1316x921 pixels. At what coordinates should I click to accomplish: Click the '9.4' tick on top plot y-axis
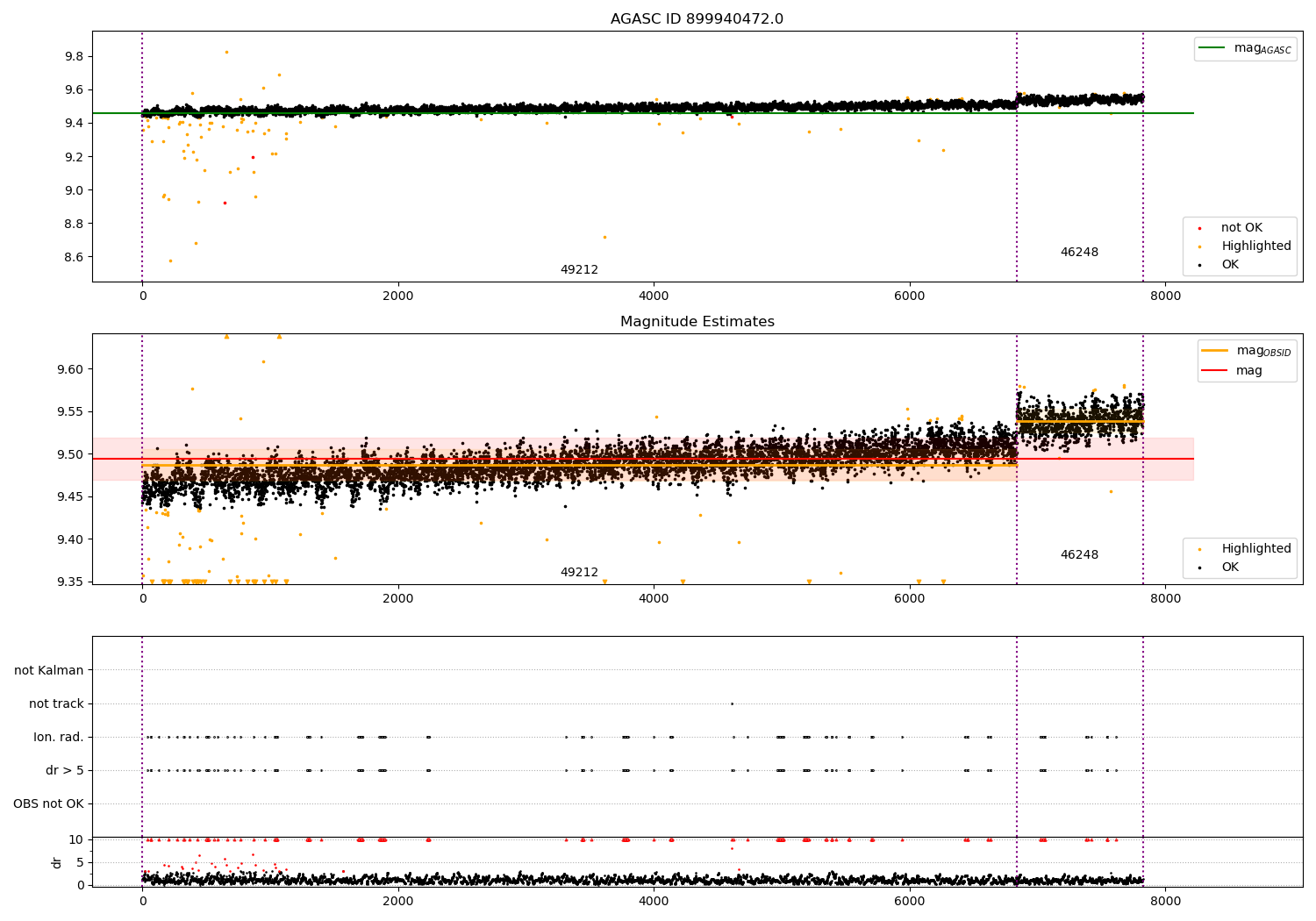(74, 124)
